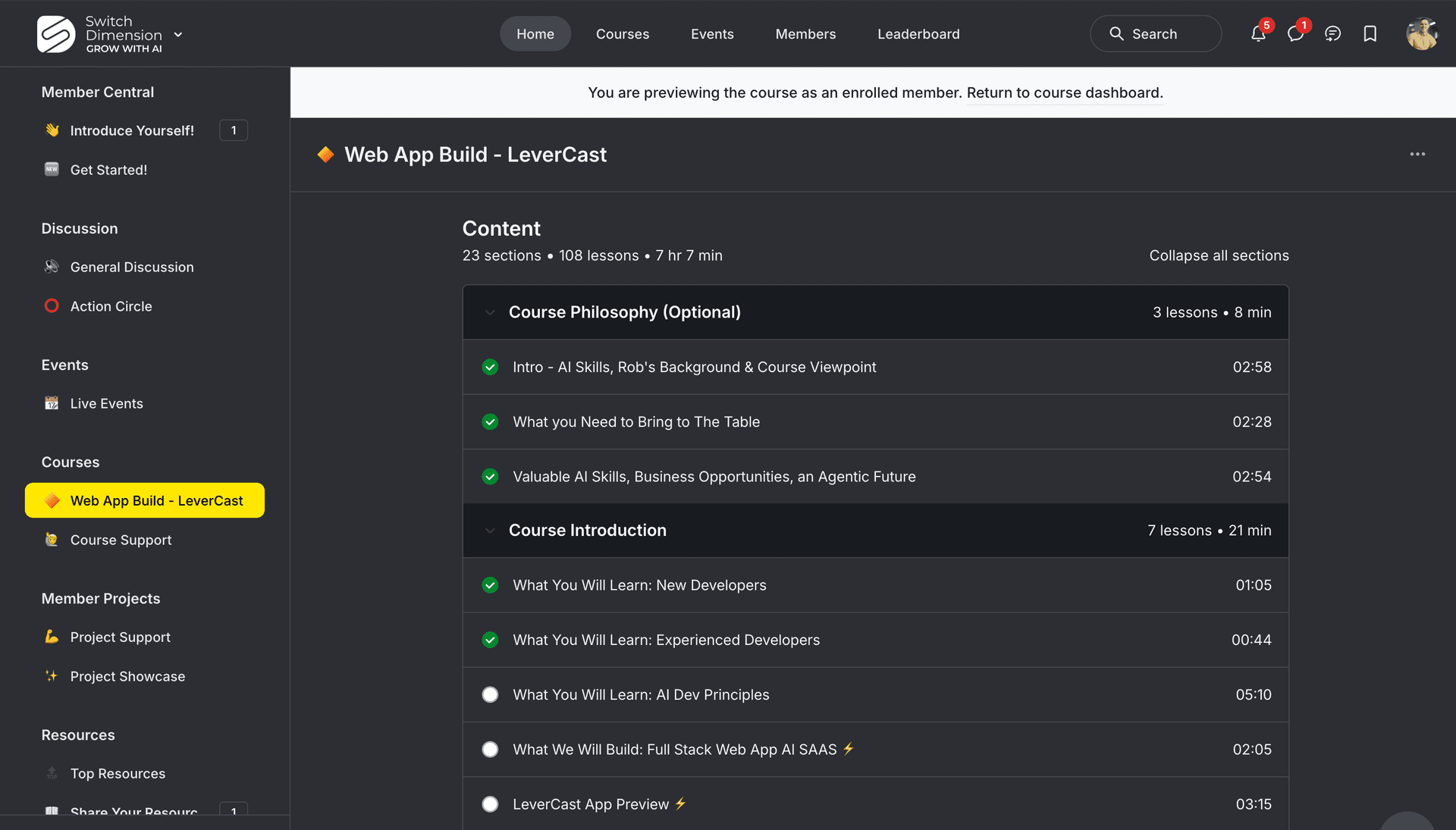This screenshot has width=1456, height=830.
Task: Uncheck completion for 'What you Need to Bring to The Table'
Action: tap(490, 422)
